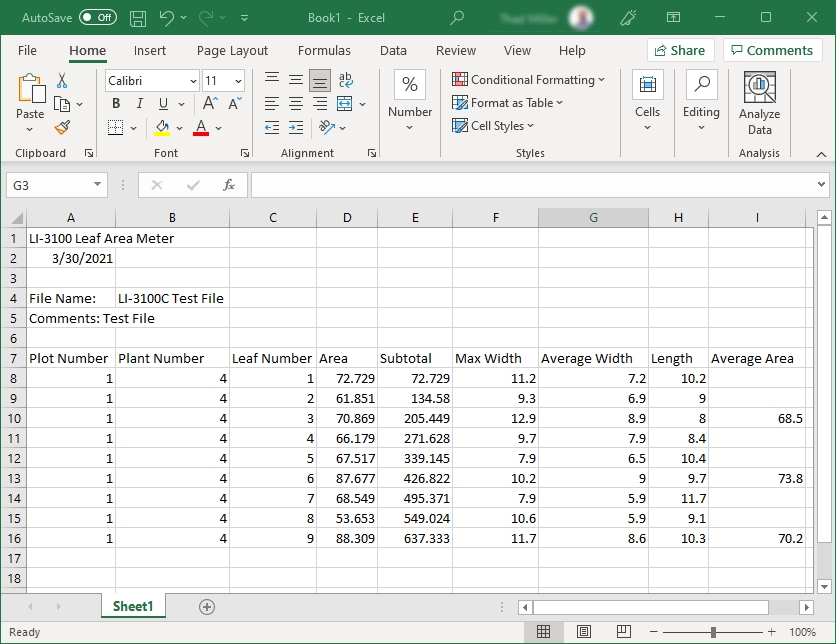The image size is (836, 644).
Task: Switch to the Formulas tab
Action: click(324, 51)
